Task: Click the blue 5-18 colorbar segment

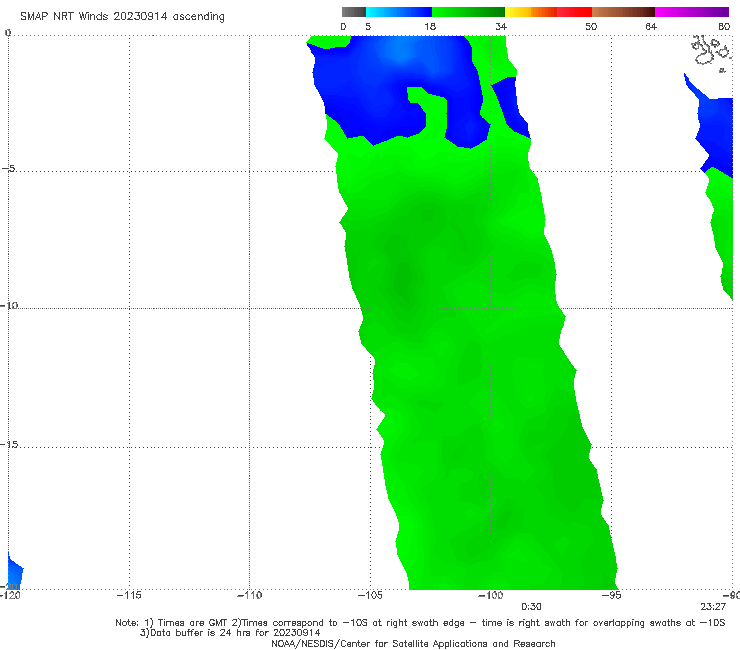Action: pos(399,12)
